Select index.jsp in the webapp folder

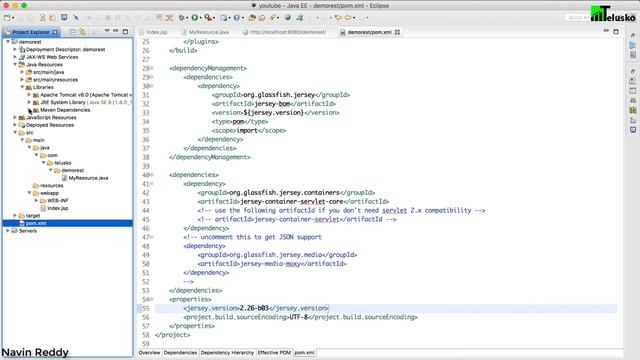[58, 208]
